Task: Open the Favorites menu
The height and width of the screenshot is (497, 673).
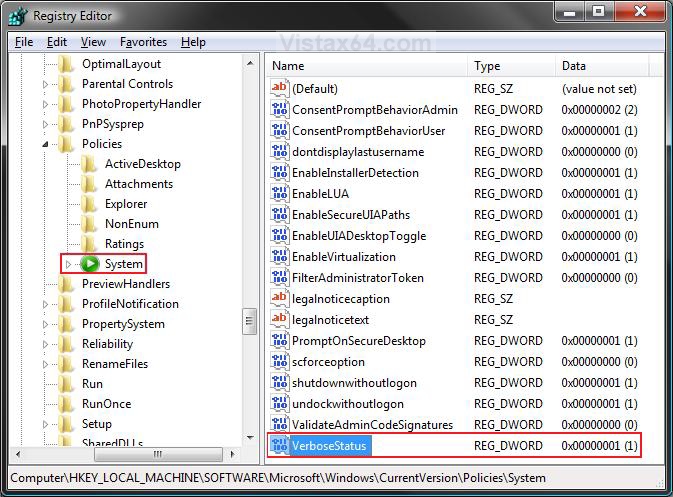Action: pos(143,42)
